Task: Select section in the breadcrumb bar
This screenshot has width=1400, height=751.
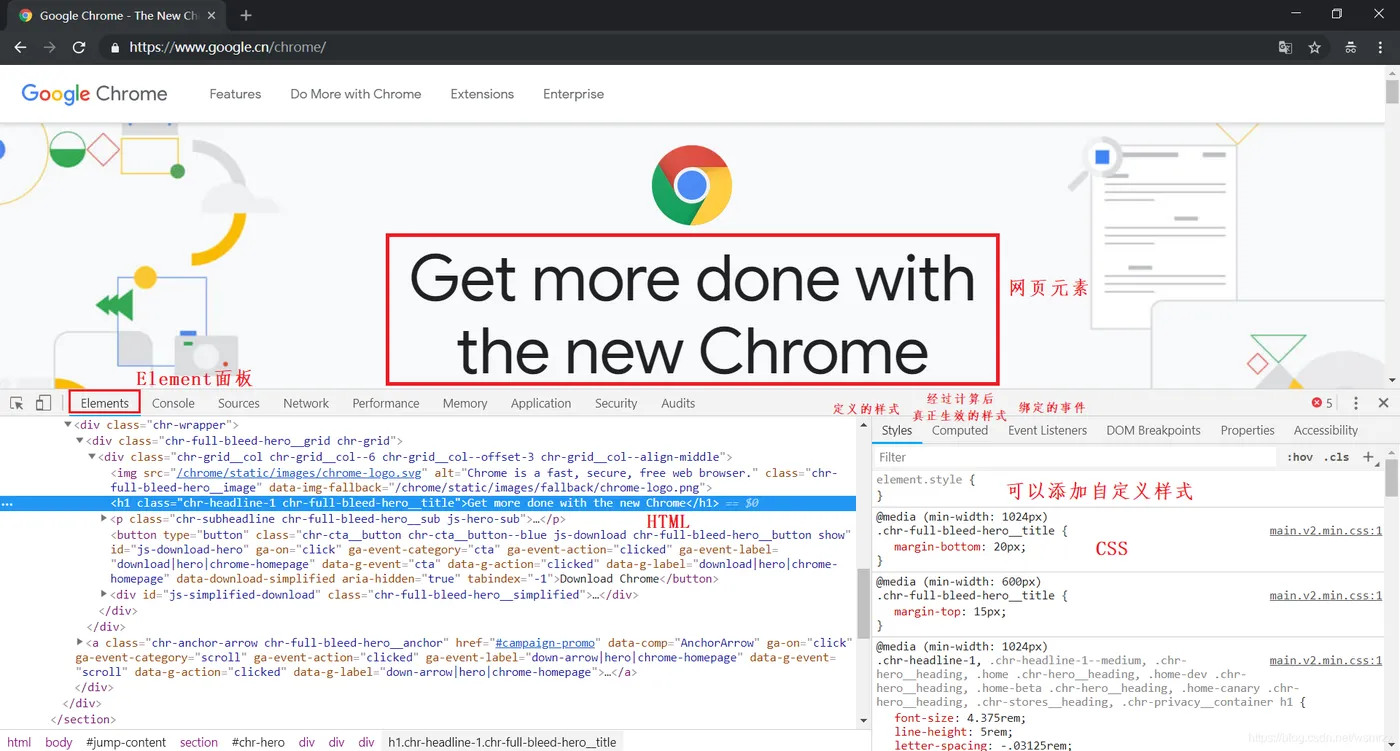Action: pyautogui.click(x=199, y=742)
